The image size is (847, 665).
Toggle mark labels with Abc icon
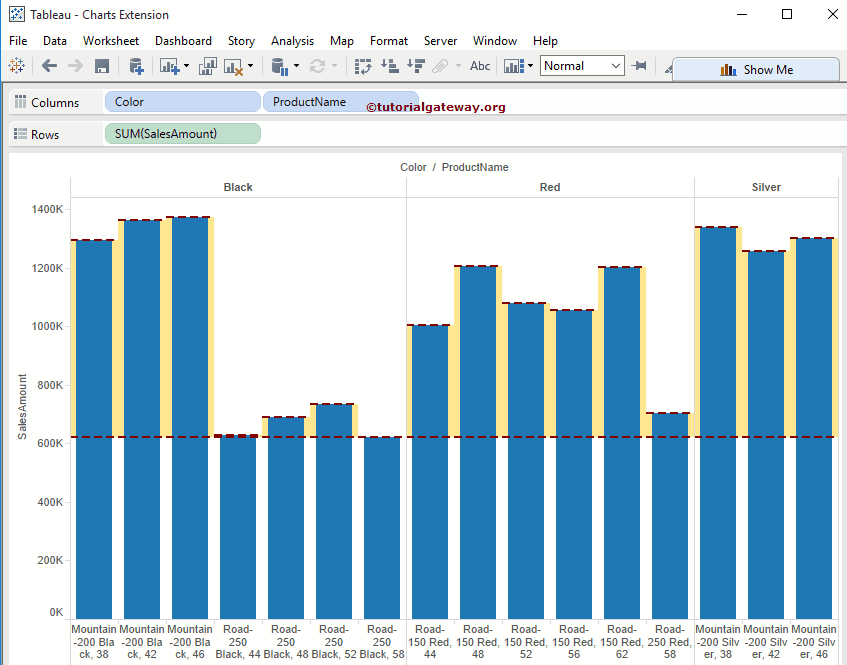click(480, 66)
